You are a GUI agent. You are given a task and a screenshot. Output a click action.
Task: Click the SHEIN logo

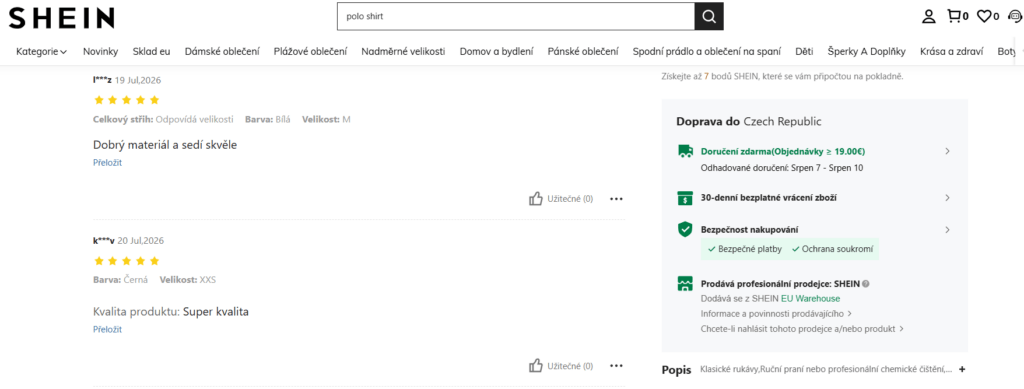(61, 18)
